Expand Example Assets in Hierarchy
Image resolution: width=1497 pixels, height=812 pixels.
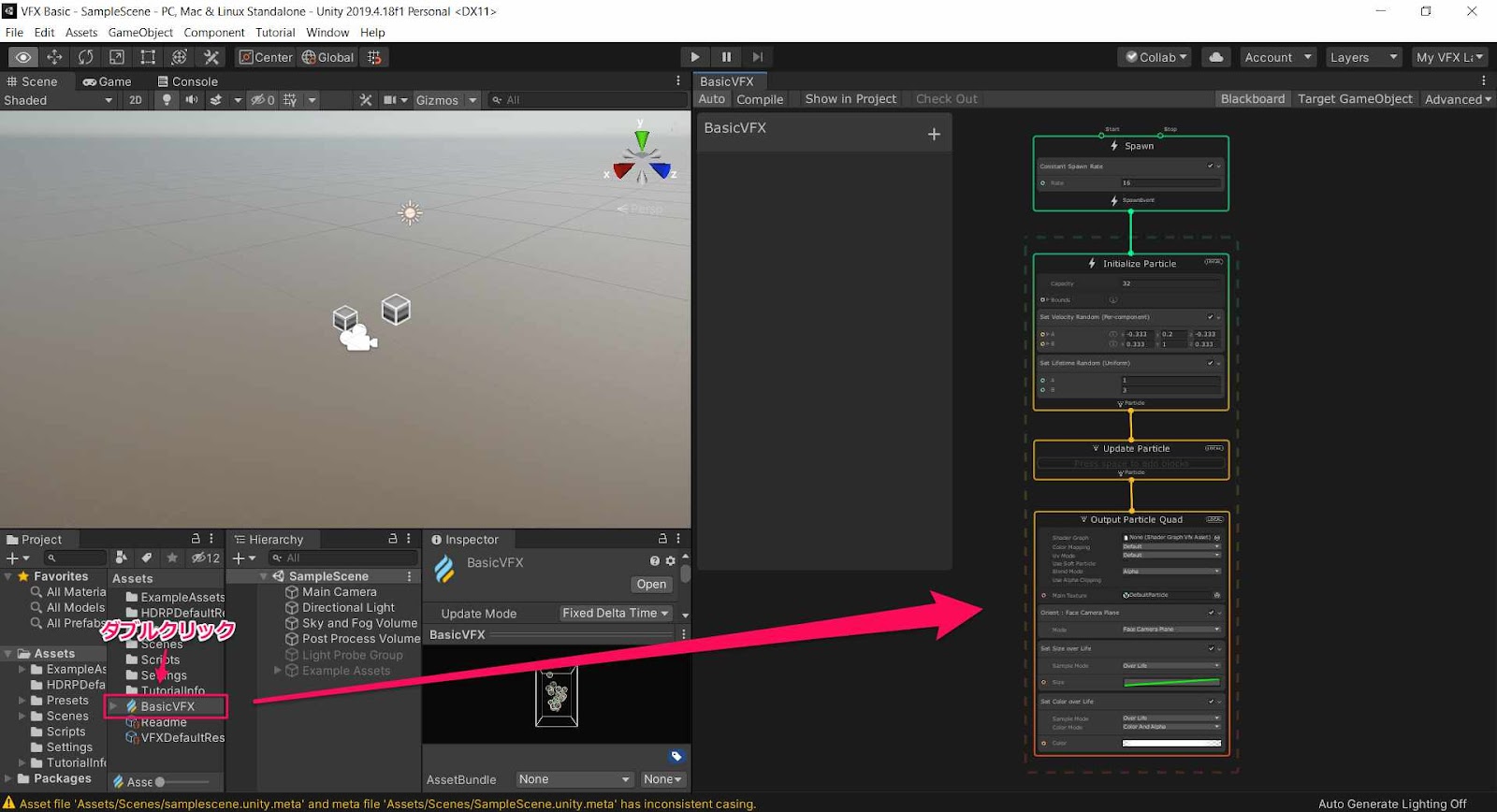[278, 671]
